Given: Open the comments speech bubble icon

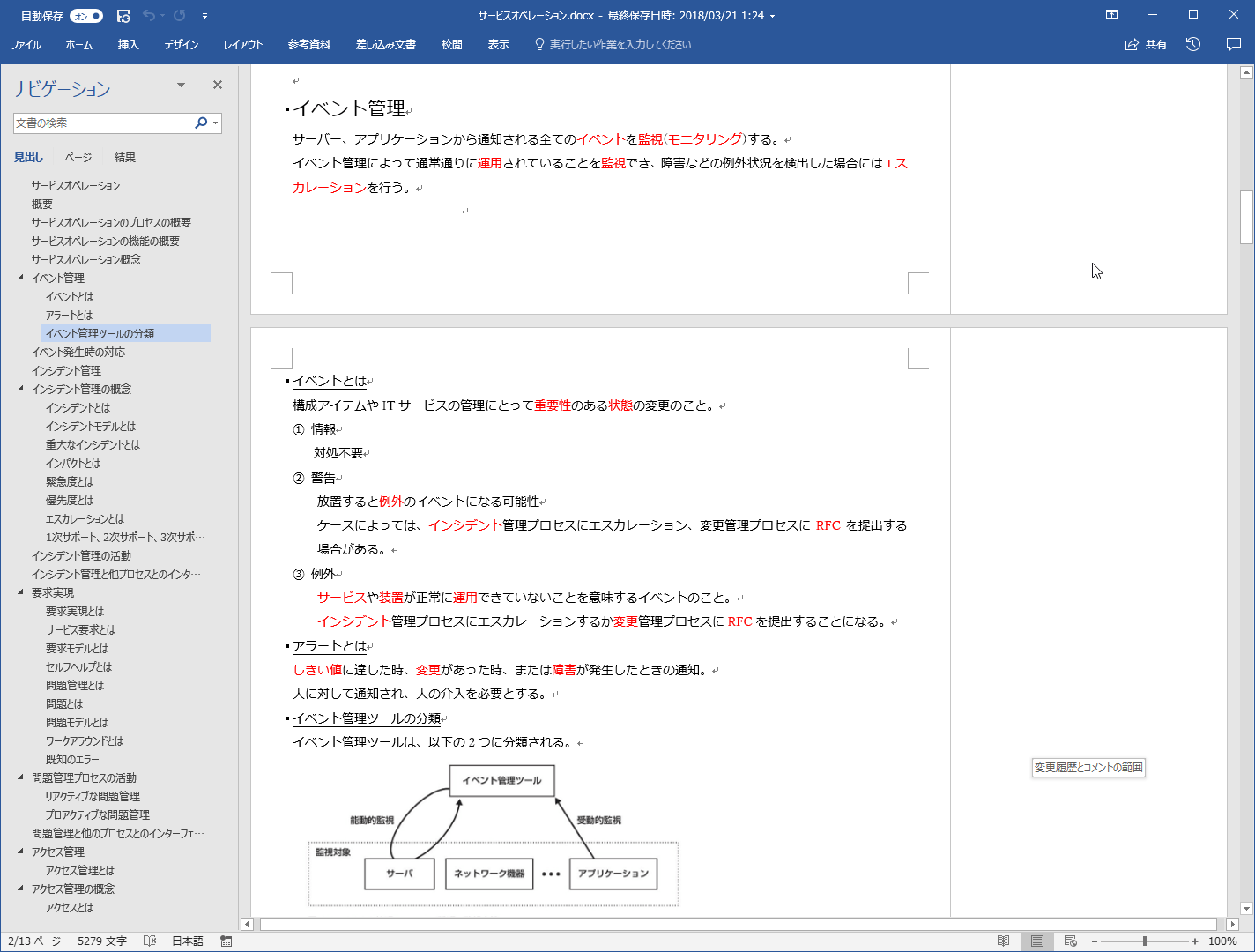Looking at the screenshot, I should [1233, 44].
